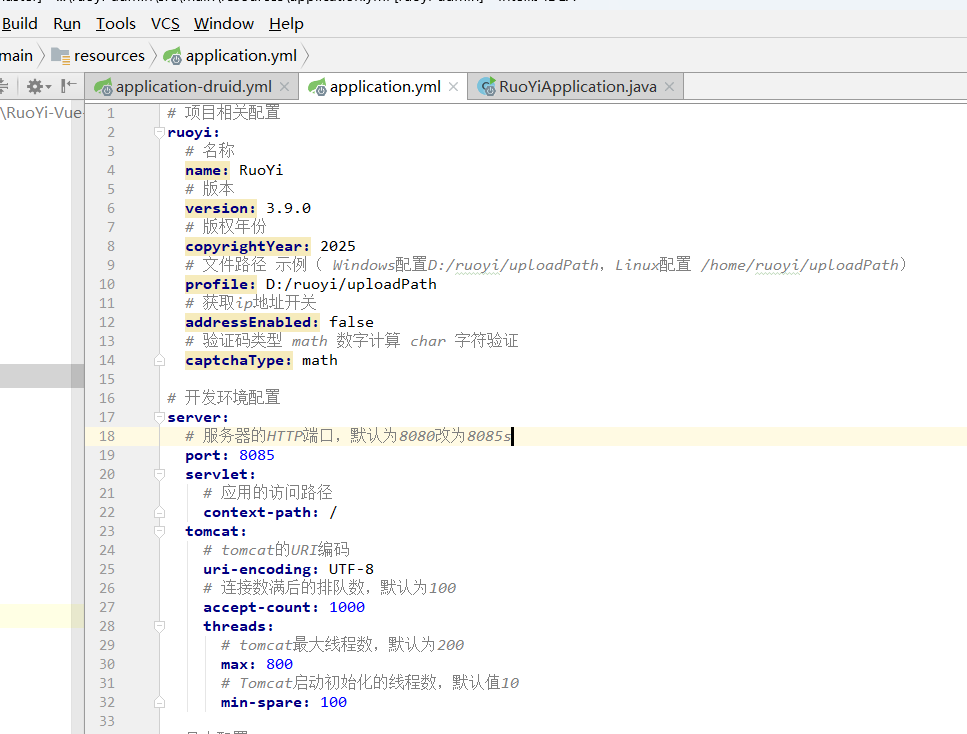Click the min-spare value 100
The width and height of the screenshot is (967, 734).
pos(333,702)
